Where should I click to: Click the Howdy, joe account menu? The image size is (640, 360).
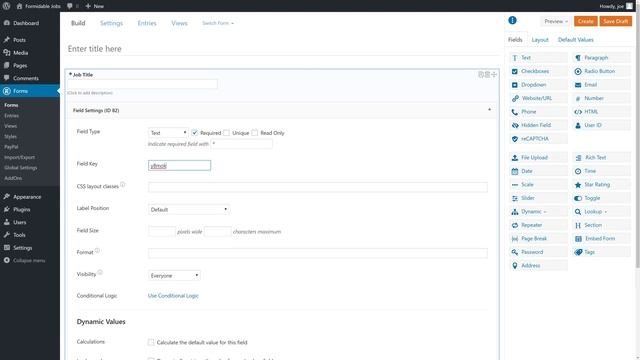(616, 6)
